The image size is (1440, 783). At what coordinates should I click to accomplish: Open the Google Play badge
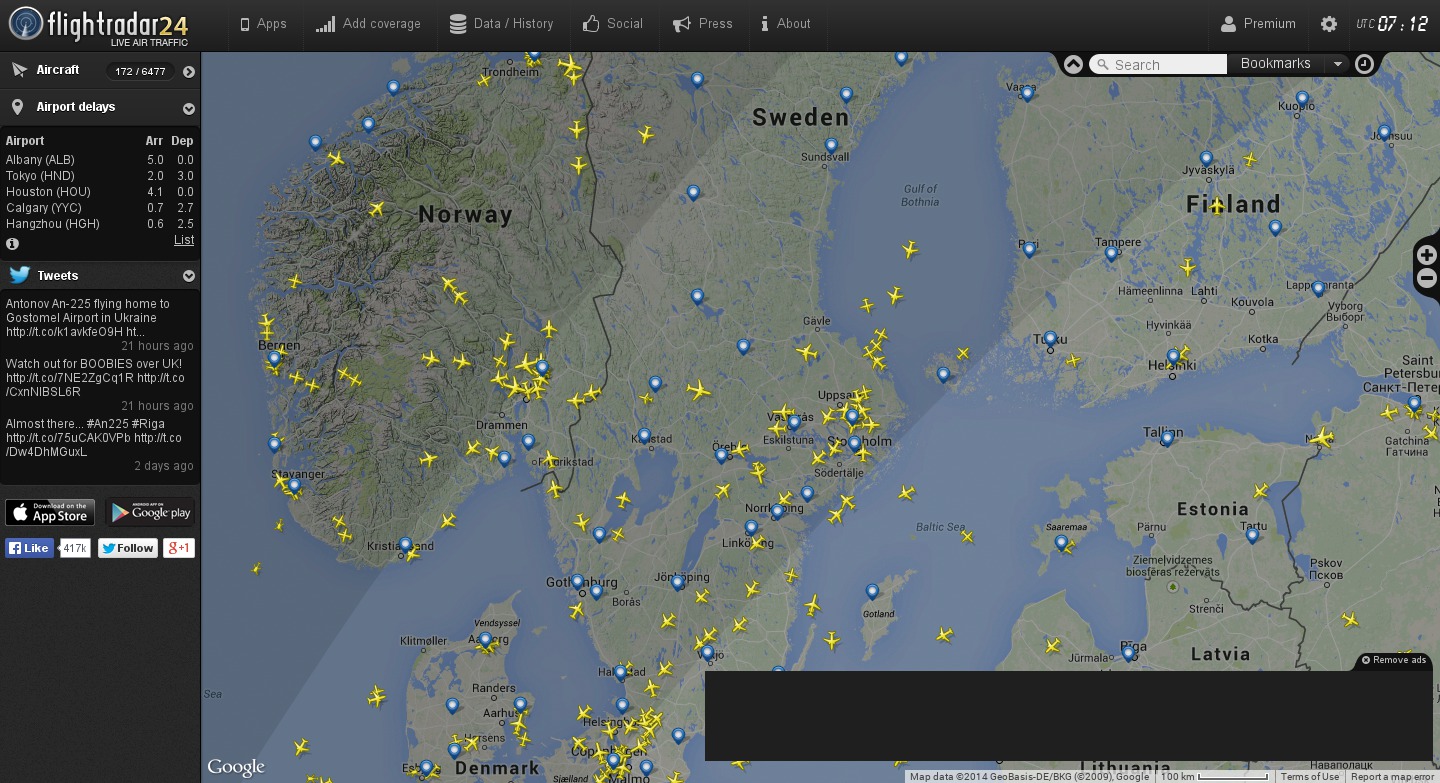[x=150, y=512]
